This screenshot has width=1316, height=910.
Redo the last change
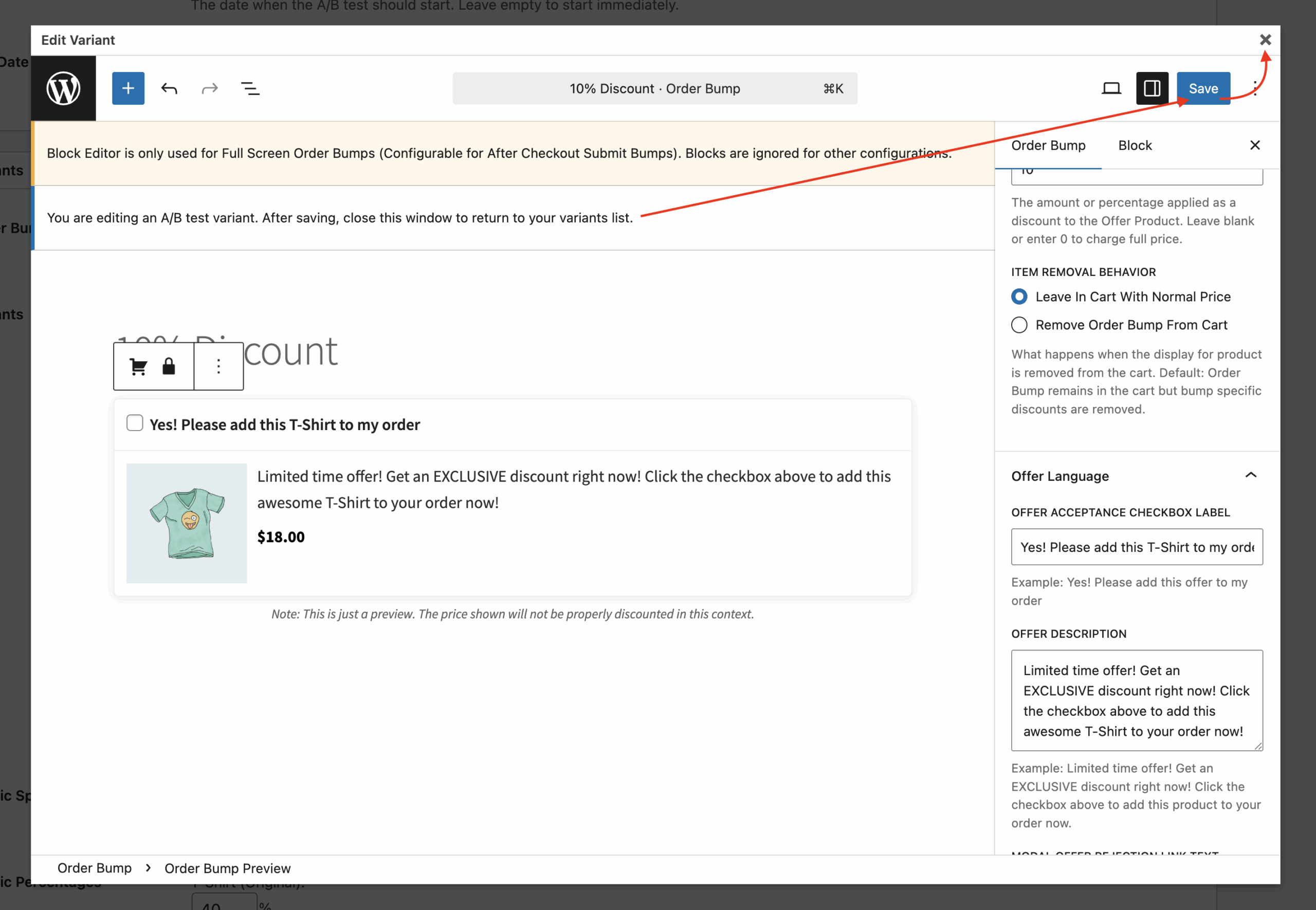tap(209, 88)
